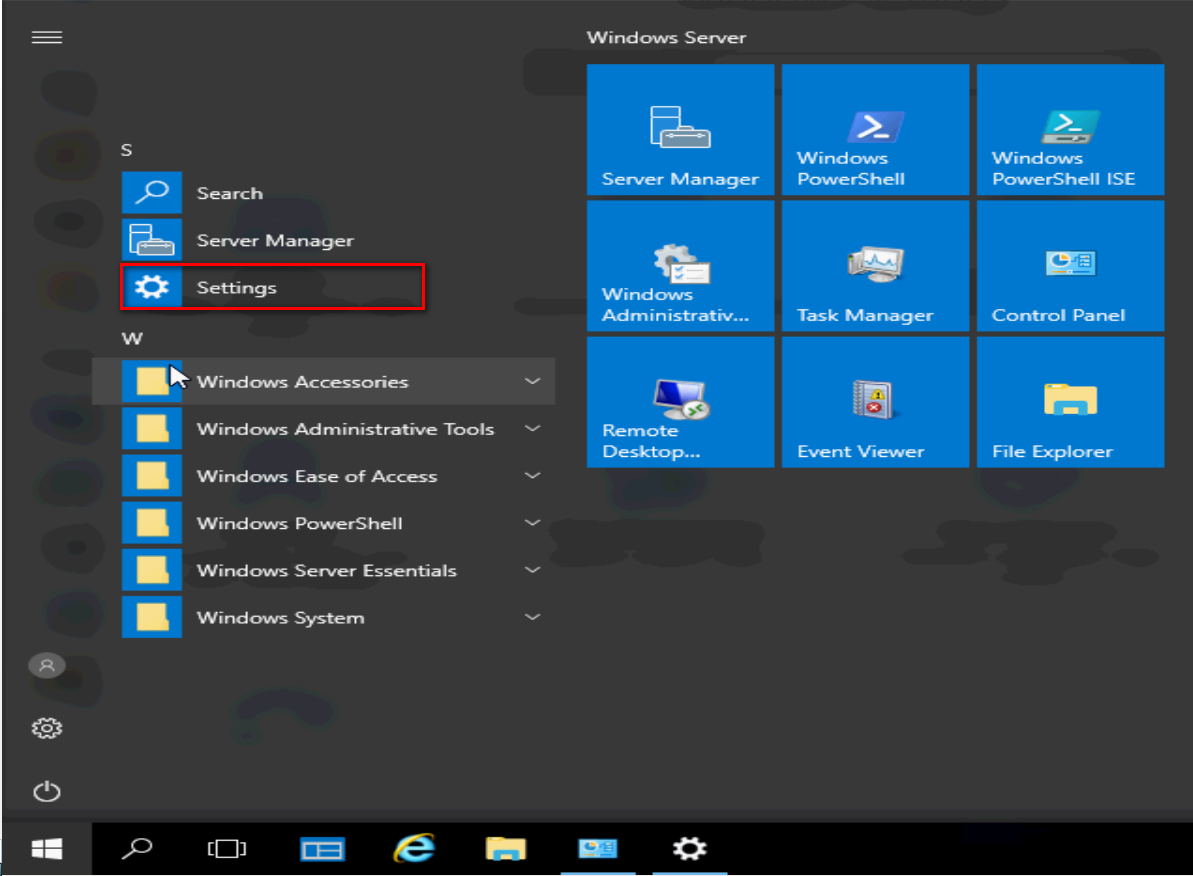The height and width of the screenshot is (876, 1193).
Task: Expand the Windows Accessories folder chevron
Action: 532,381
